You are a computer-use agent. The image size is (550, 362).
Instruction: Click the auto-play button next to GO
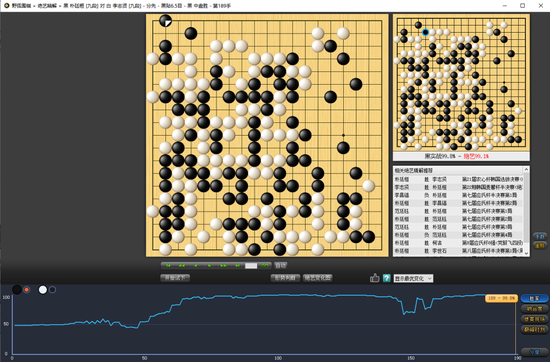[281, 266]
